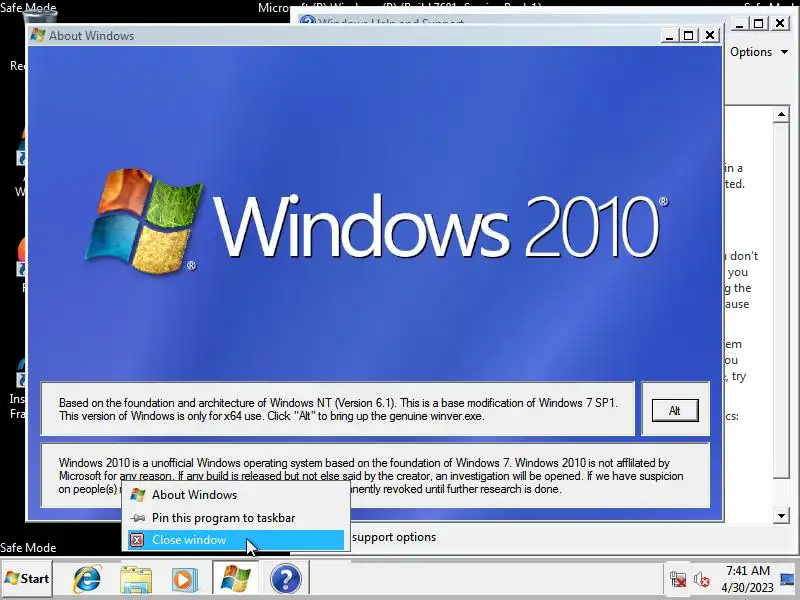Click the Show desktop tray icon

[x=788, y=579]
